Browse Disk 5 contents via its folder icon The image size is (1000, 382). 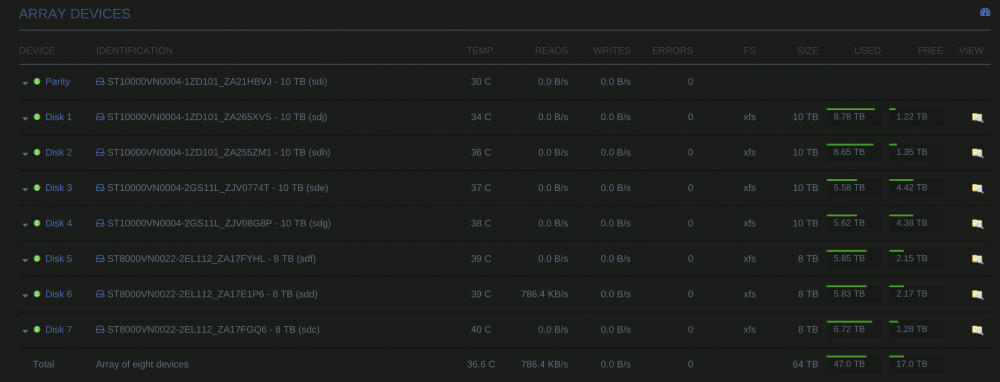click(x=977, y=259)
